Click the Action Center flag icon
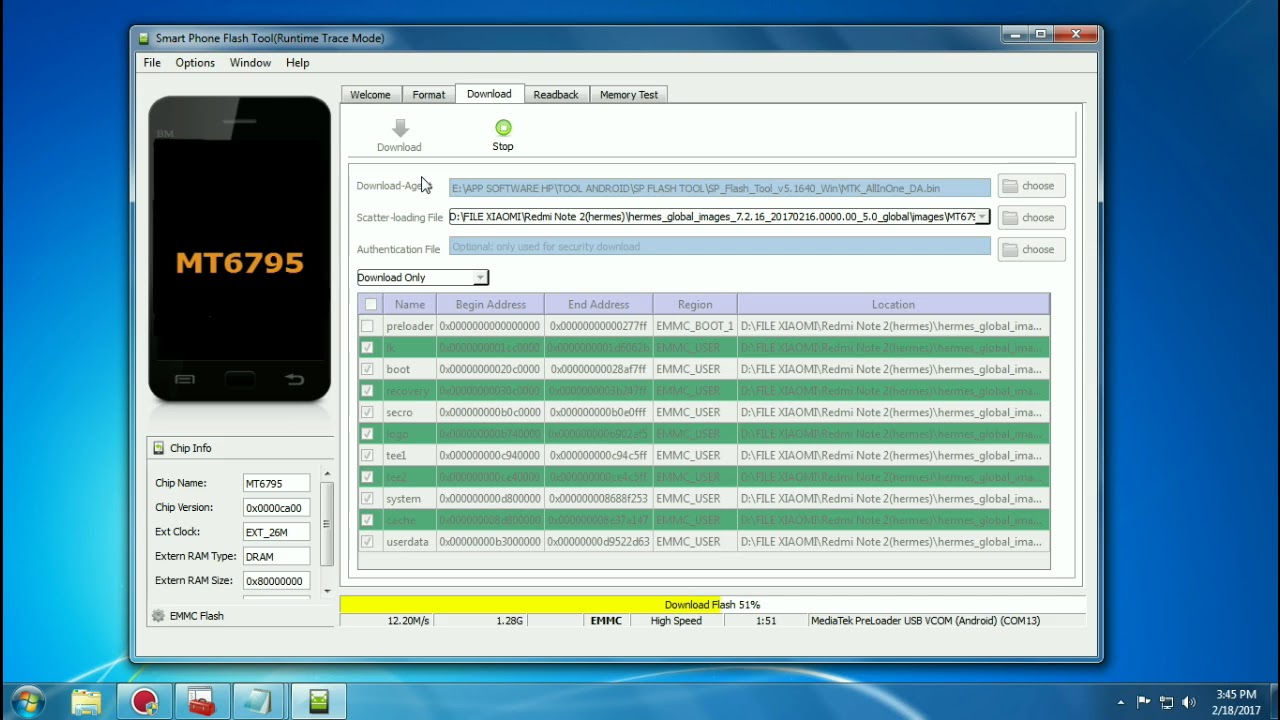 (1143, 702)
